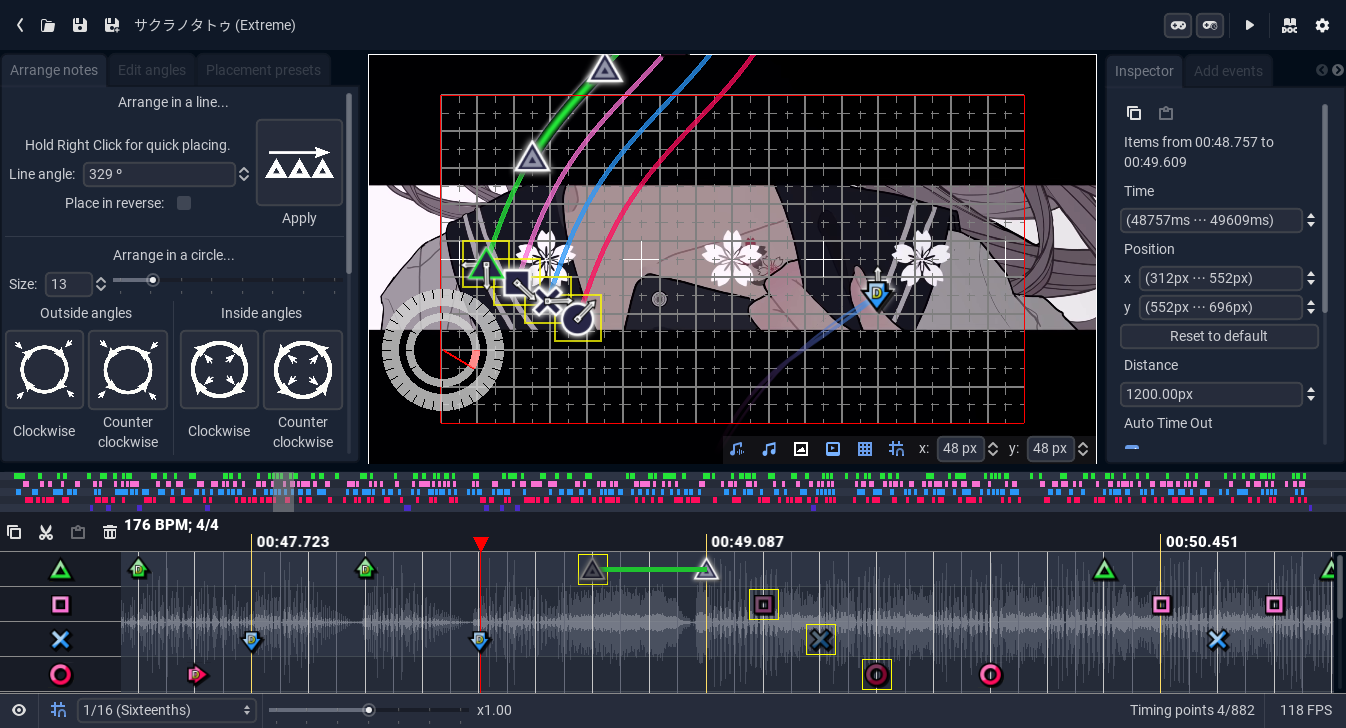This screenshot has width=1346, height=728.
Task: Move the playback speed slider handle
Action: coord(369,710)
